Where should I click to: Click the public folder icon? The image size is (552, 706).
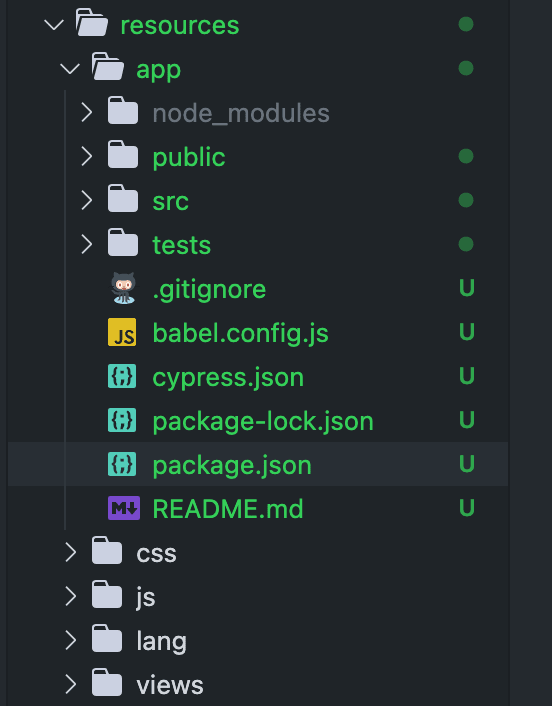(x=123, y=154)
